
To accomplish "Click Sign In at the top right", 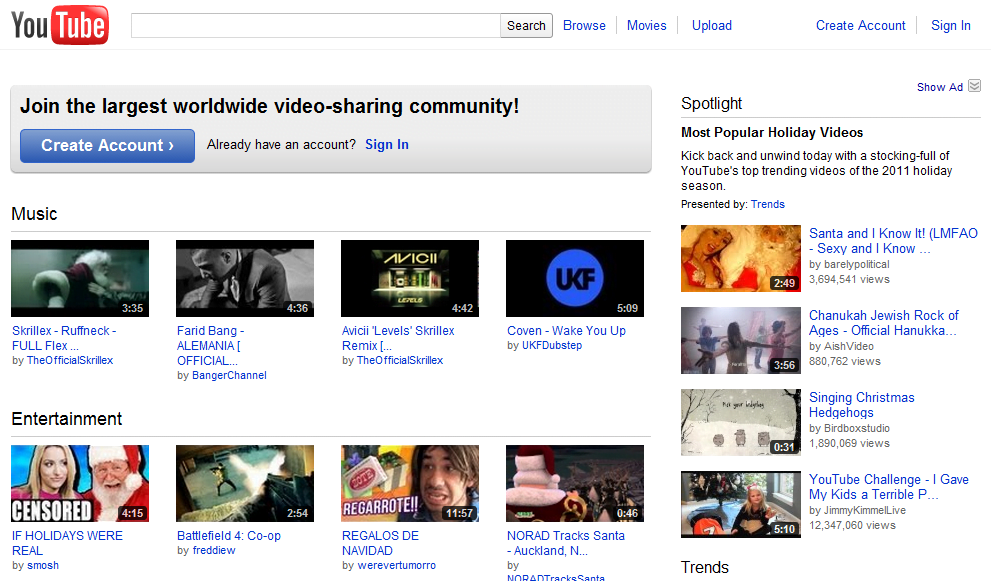I will click(950, 25).
